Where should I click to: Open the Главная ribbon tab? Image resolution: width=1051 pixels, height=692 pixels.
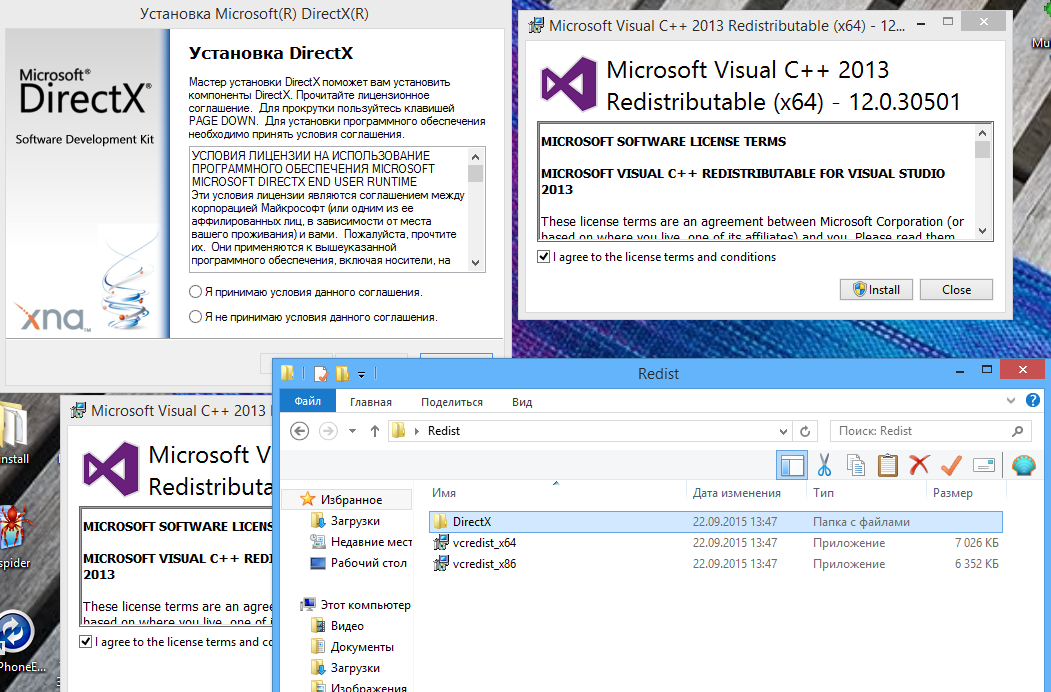tap(371, 402)
